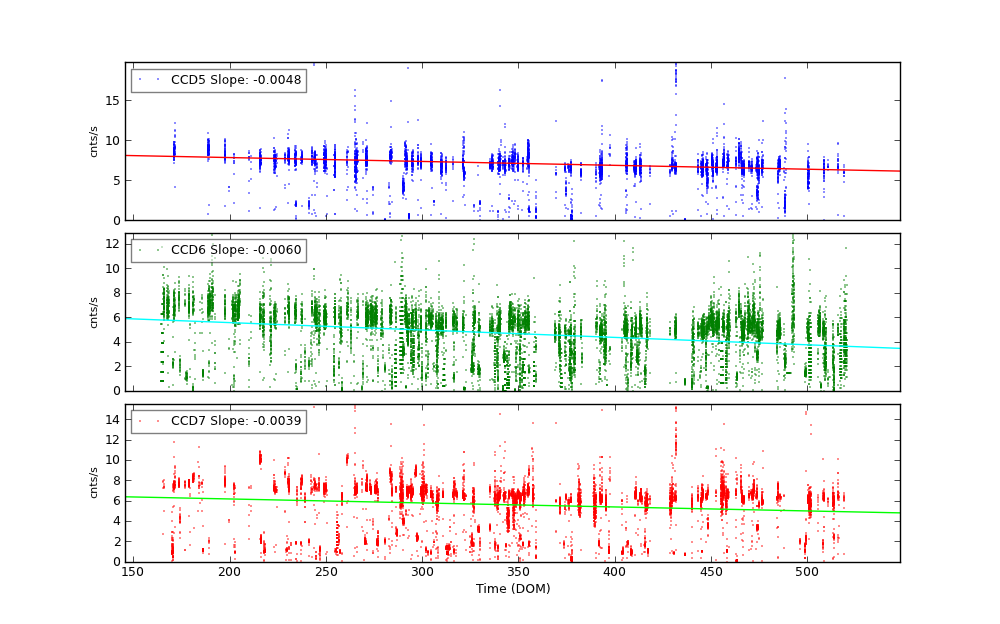Click the CCD6 Slope legend box
The image size is (1000, 624).
(x=218, y=250)
